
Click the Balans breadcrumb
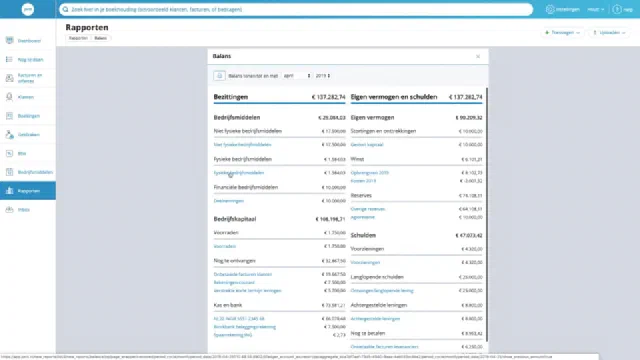pyautogui.click(x=100, y=38)
